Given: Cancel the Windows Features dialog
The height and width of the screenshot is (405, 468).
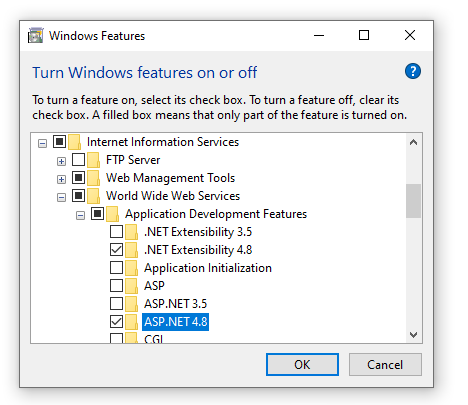Looking at the screenshot, I should point(385,364).
